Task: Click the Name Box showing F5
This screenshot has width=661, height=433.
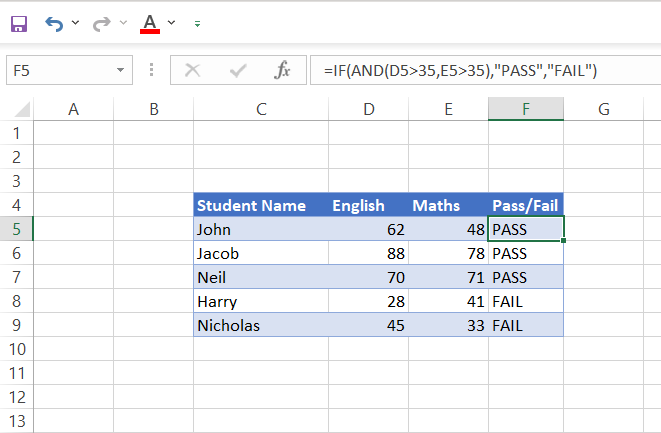Action: click(x=58, y=70)
